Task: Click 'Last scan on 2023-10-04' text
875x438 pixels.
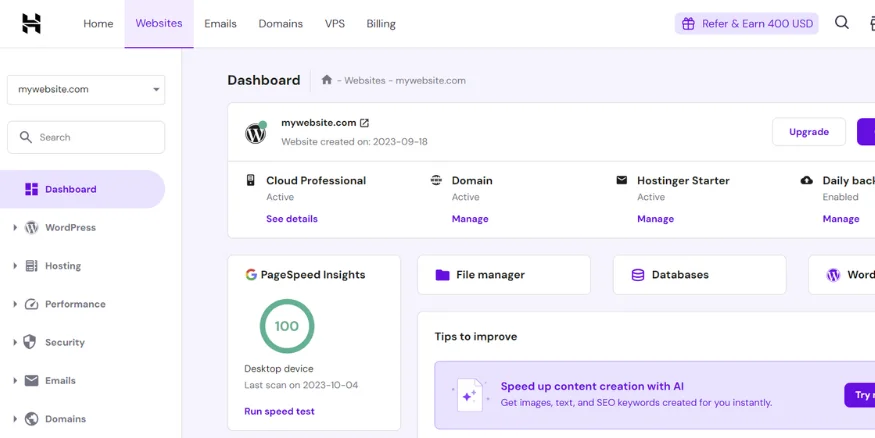Action: [301, 385]
